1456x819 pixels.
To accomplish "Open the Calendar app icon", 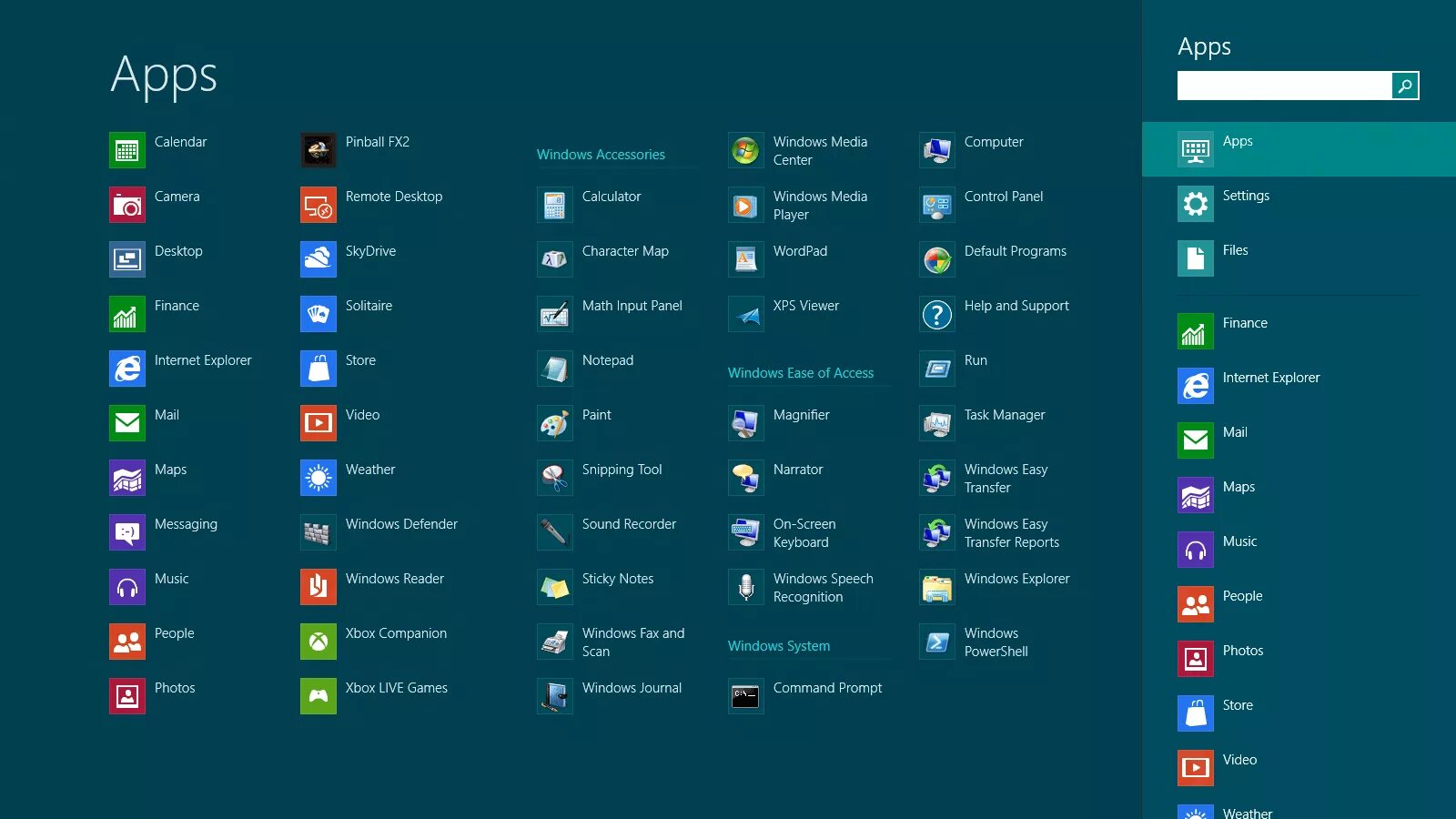I will click(x=127, y=150).
